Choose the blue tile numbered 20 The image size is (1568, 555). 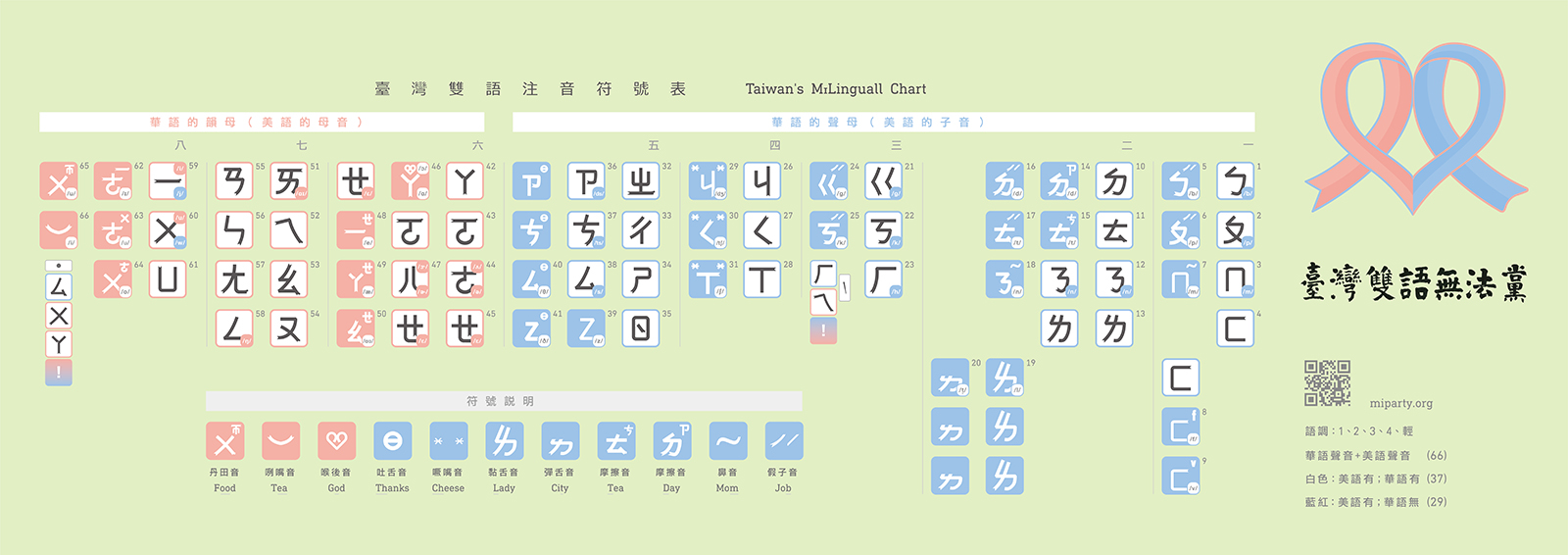coord(950,378)
